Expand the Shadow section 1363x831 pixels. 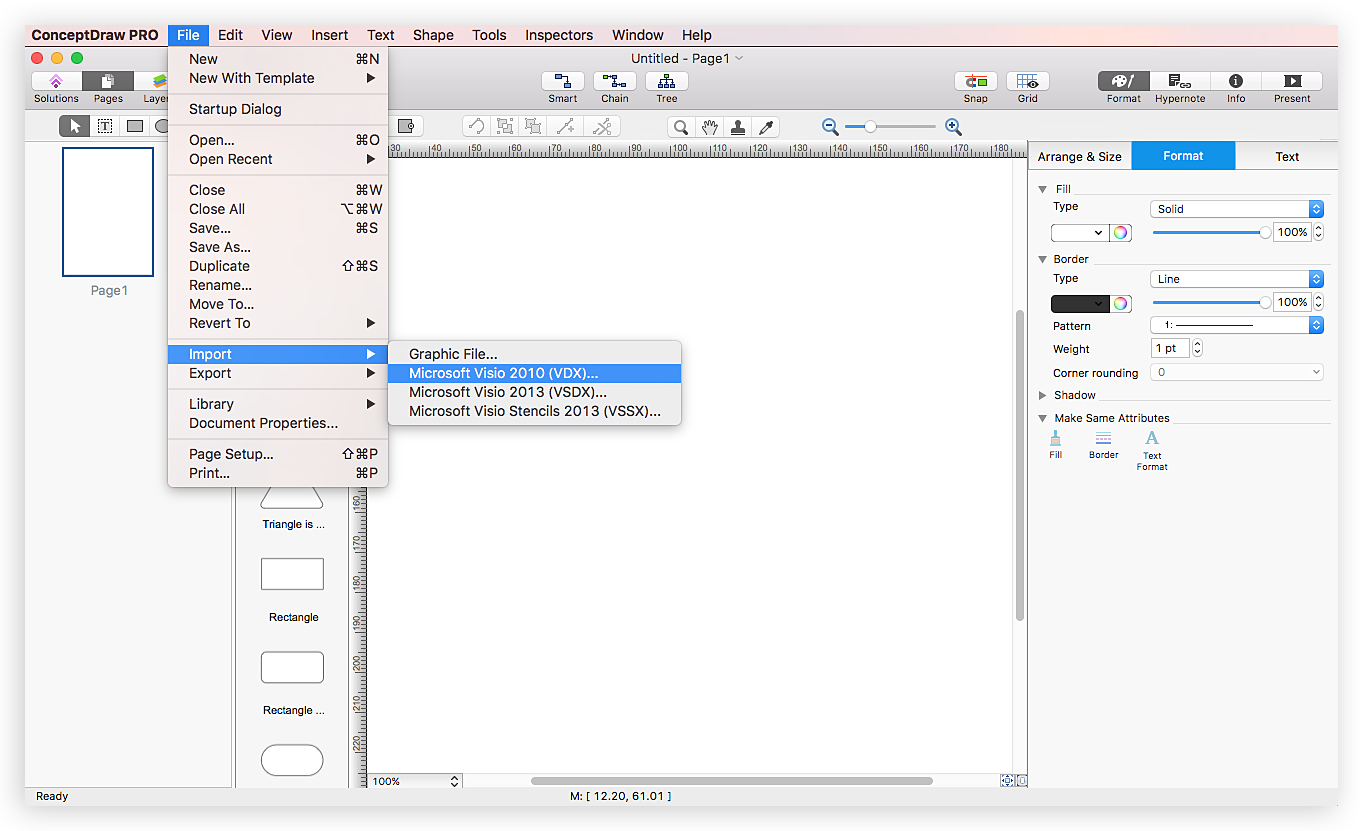1044,395
